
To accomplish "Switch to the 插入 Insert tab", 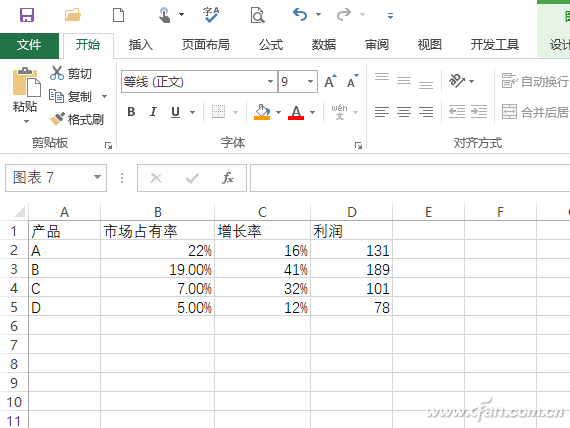I will pos(141,45).
